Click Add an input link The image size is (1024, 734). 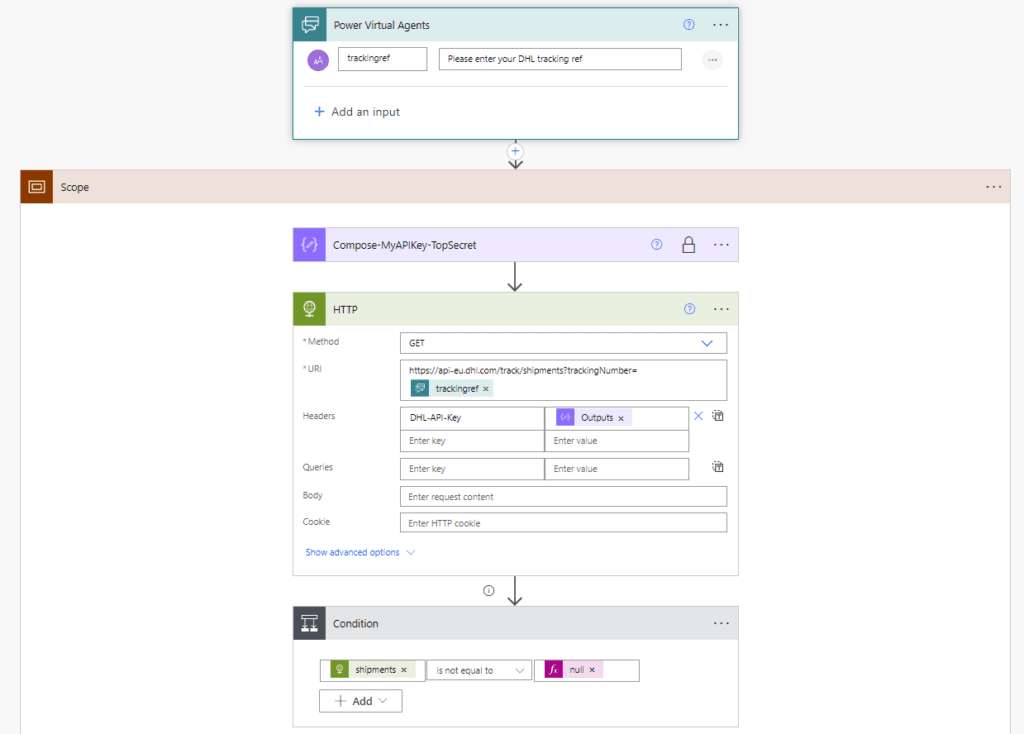357,112
